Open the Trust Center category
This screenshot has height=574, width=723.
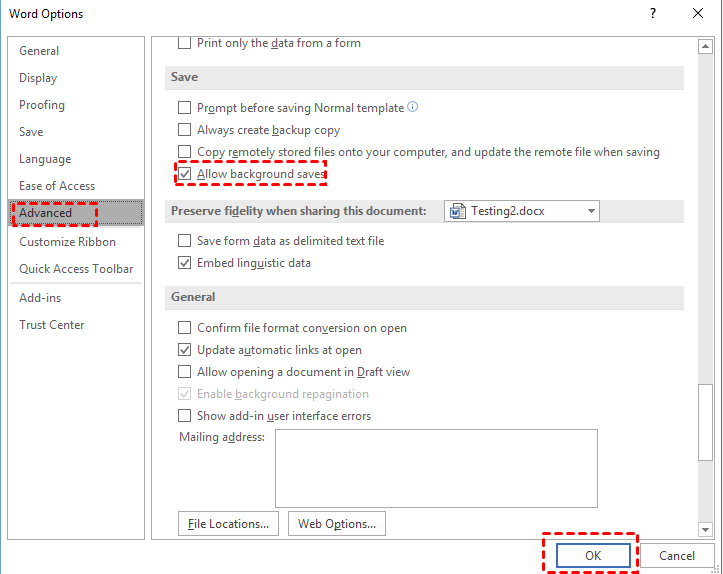76,325
